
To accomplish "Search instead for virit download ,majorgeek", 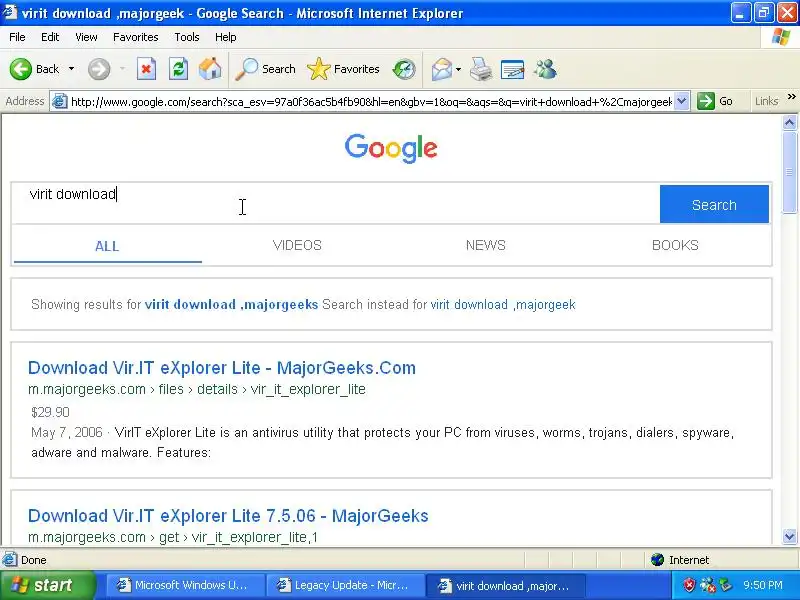I will pos(503,305).
